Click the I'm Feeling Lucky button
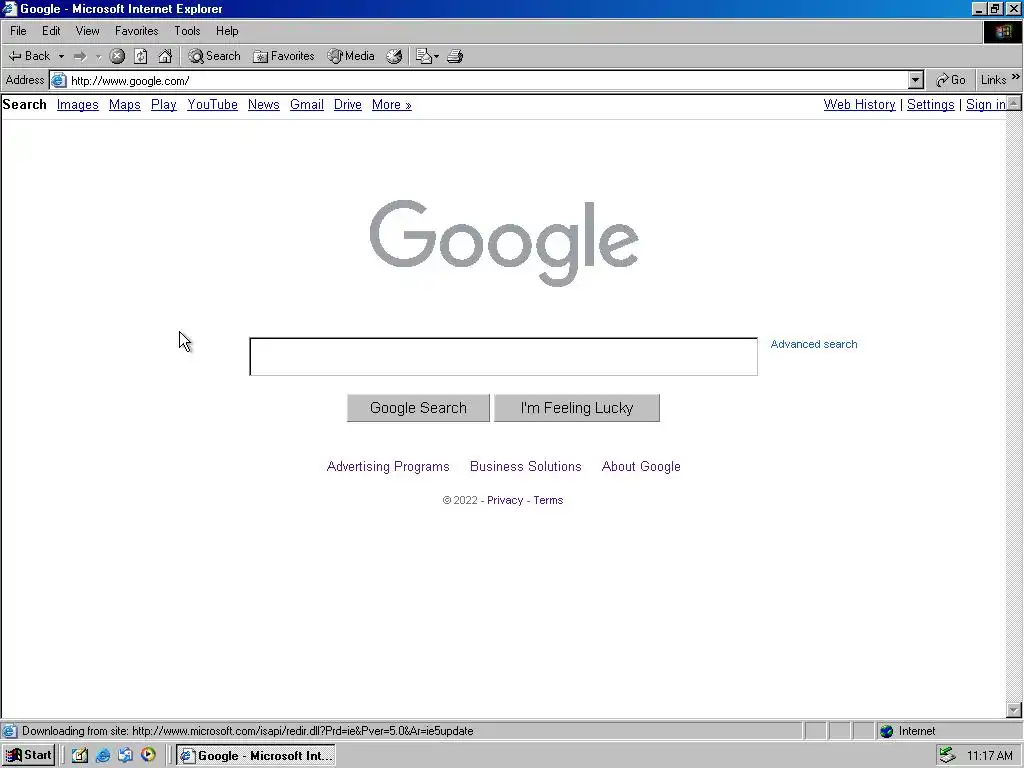This screenshot has height=768, width=1024. [x=577, y=408]
